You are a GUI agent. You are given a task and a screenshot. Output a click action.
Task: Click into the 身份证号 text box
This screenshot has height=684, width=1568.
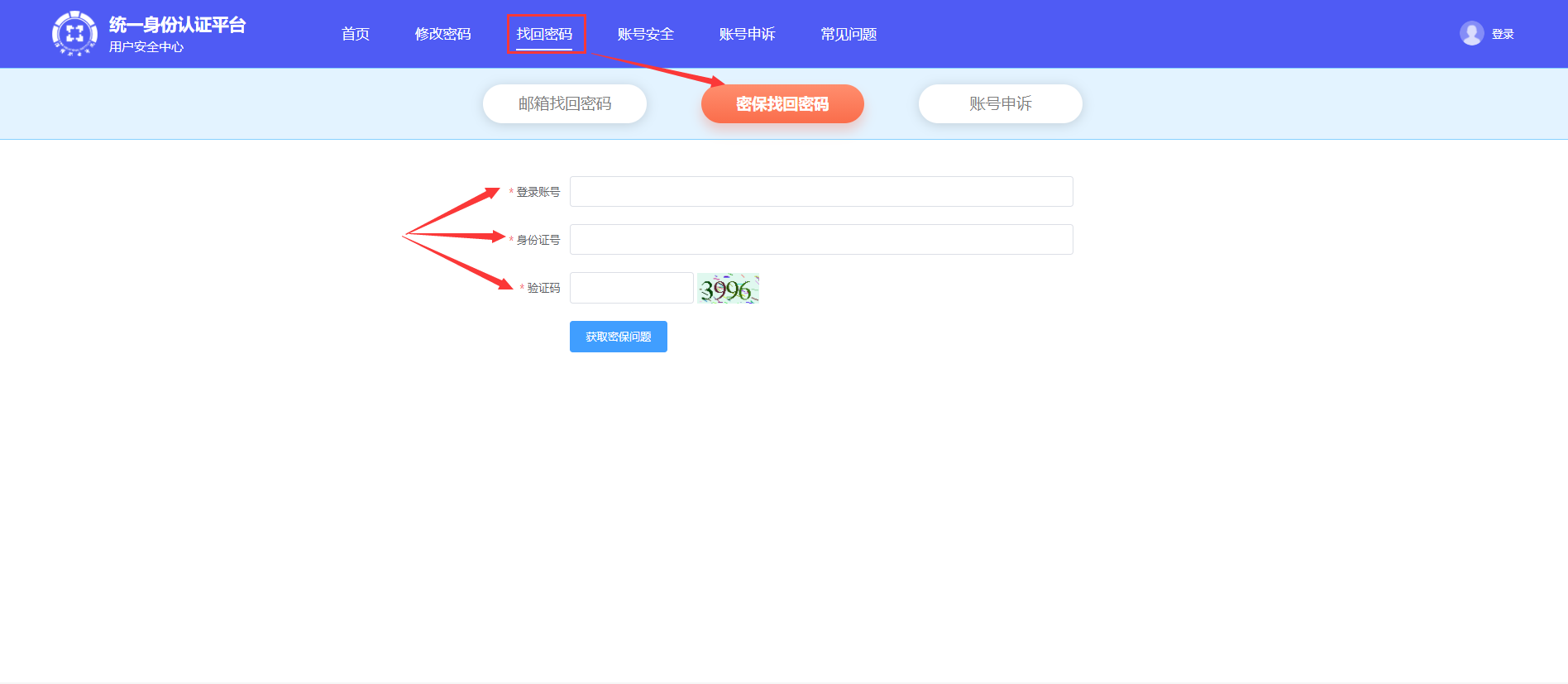pos(821,240)
